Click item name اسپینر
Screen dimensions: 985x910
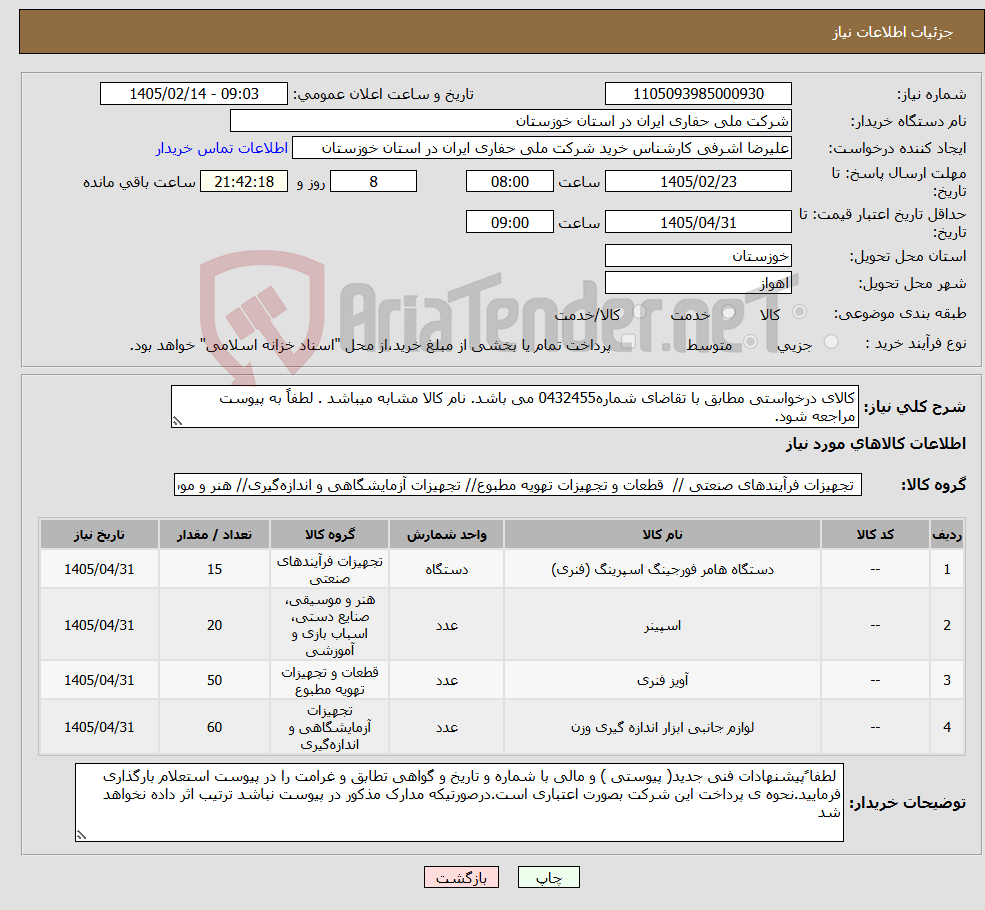[x=662, y=626]
